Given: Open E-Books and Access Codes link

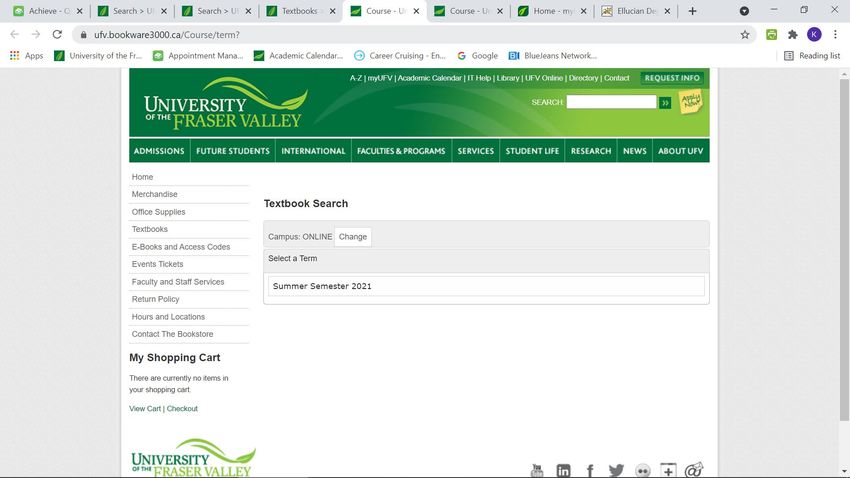Looking at the screenshot, I should click(x=181, y=247).
